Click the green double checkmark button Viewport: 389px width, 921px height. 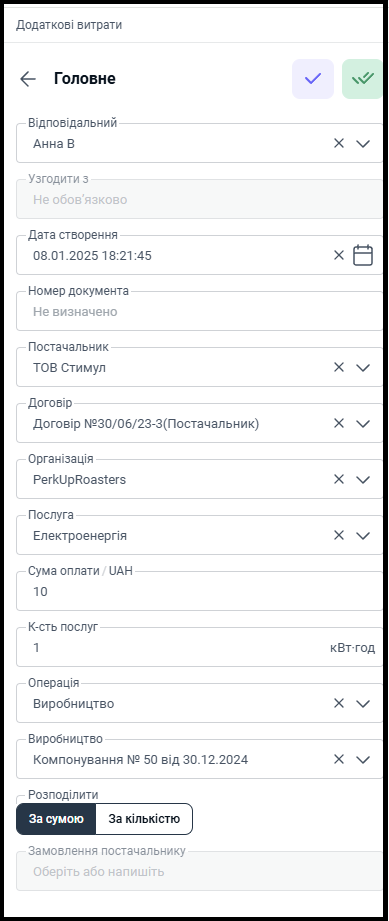click(x=362, y=79)
